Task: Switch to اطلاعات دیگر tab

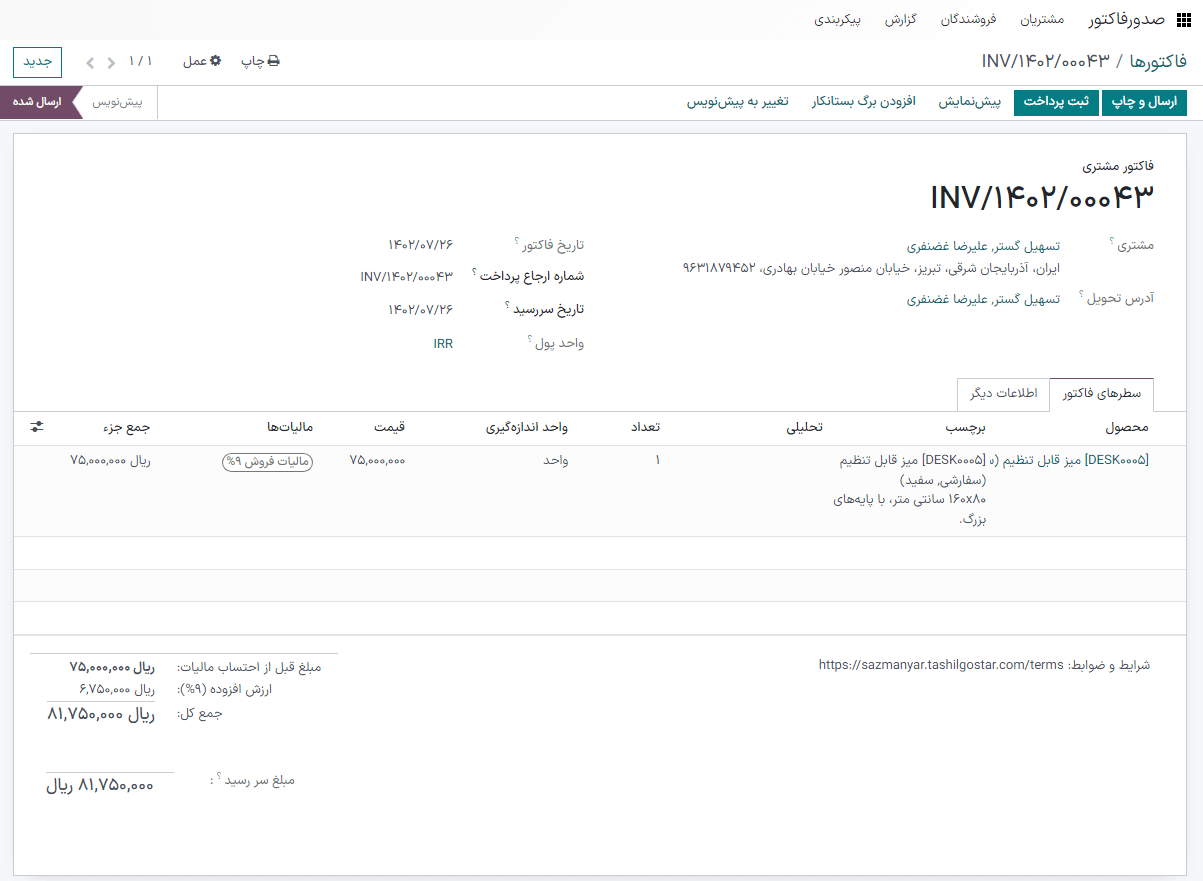Action: click(1003, 394)
